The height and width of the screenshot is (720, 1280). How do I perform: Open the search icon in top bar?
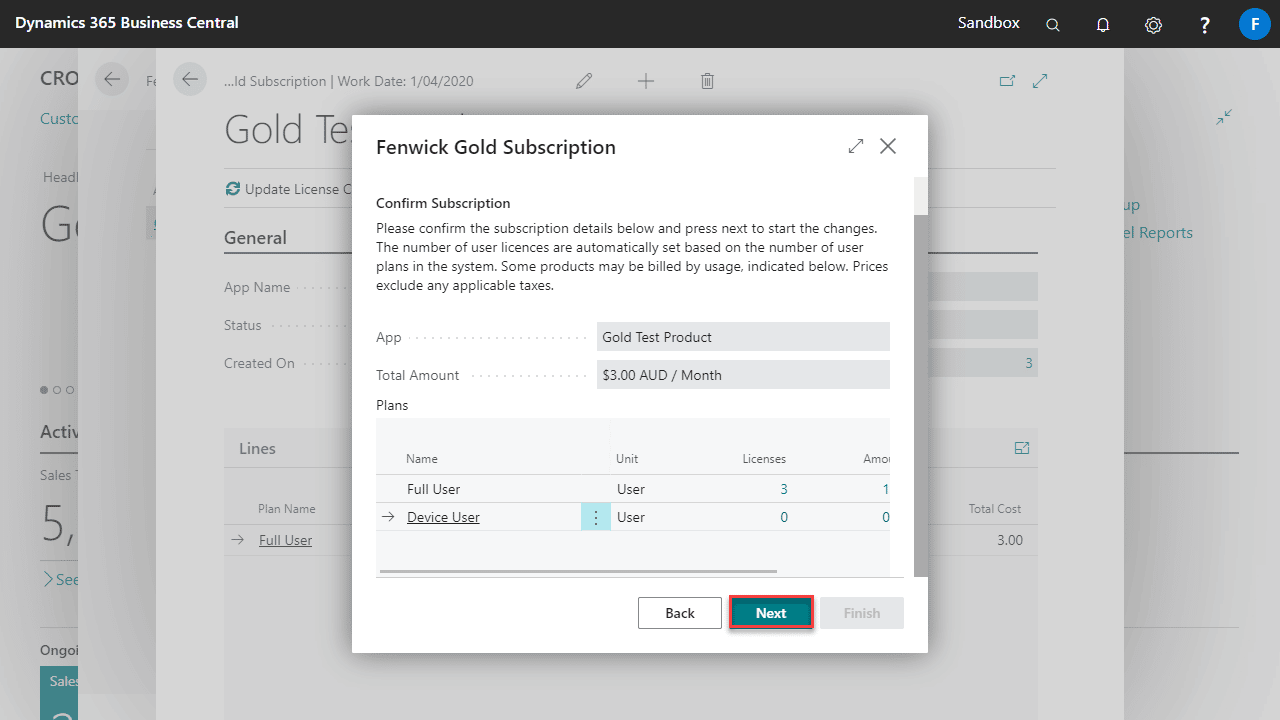click(1053, 25)
